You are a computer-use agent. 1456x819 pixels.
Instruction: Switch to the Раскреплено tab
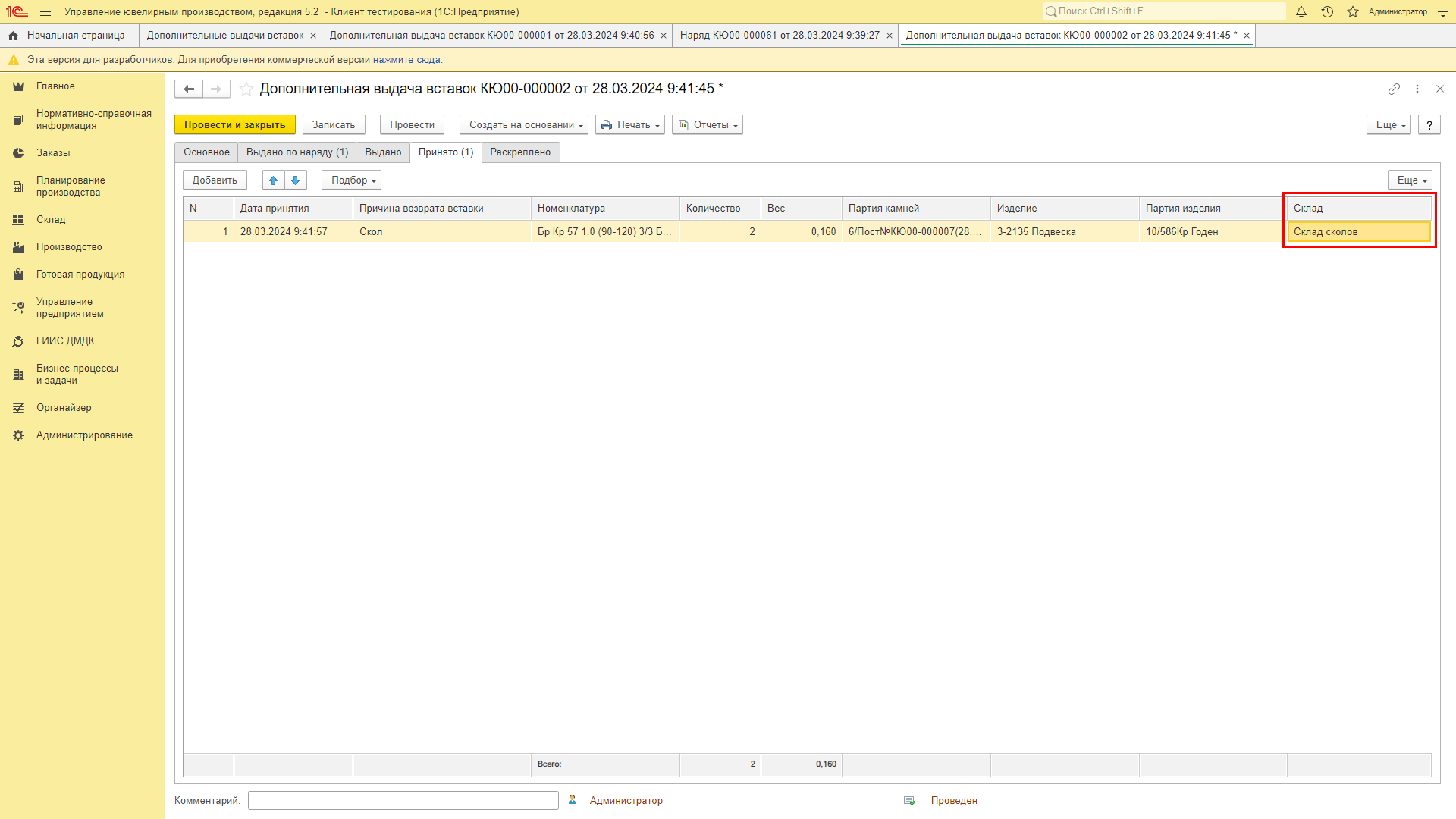520,152
